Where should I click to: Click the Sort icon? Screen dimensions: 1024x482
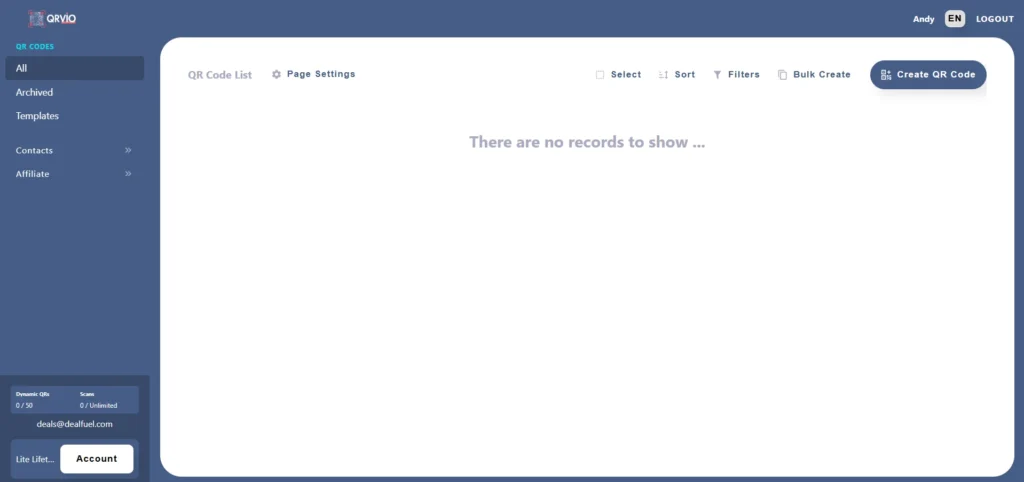tap(664, 75)
